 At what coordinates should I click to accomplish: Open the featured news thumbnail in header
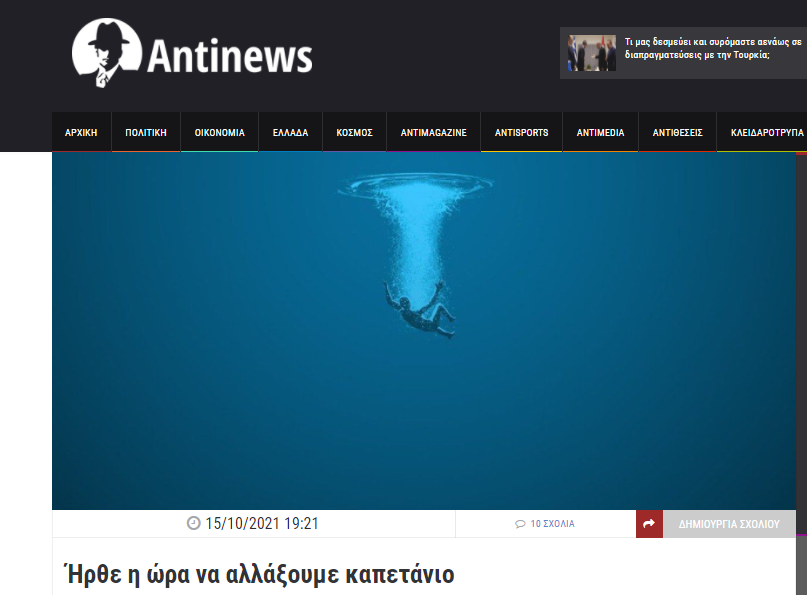tap(592, 54)
